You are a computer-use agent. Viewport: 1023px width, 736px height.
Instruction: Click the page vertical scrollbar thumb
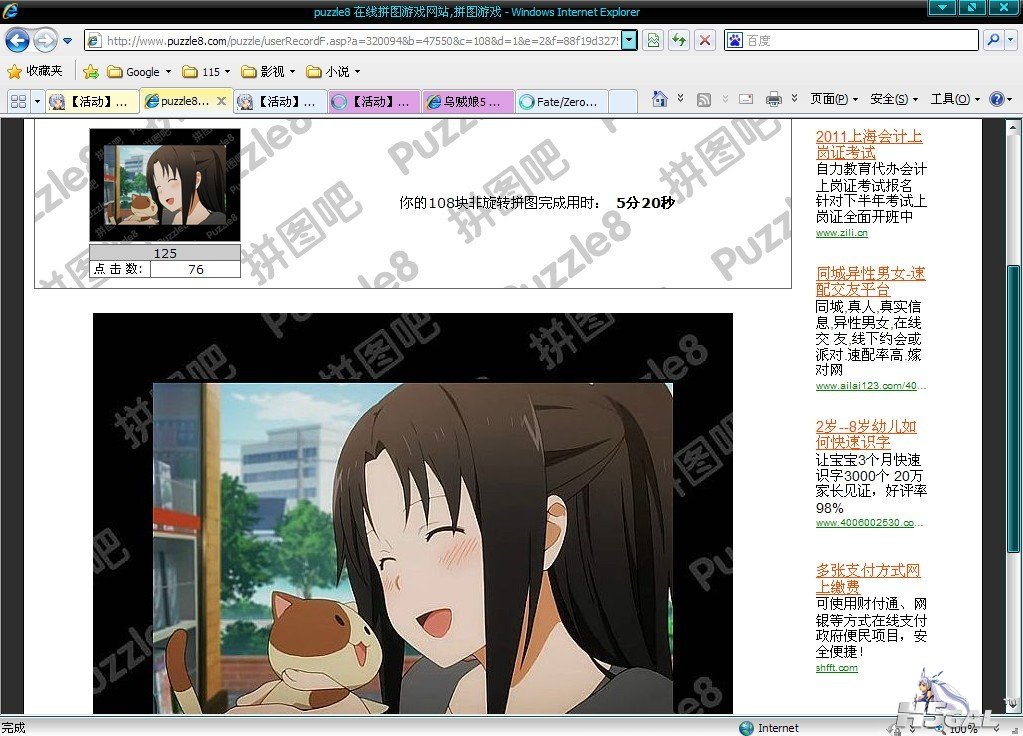[1013, 408]
